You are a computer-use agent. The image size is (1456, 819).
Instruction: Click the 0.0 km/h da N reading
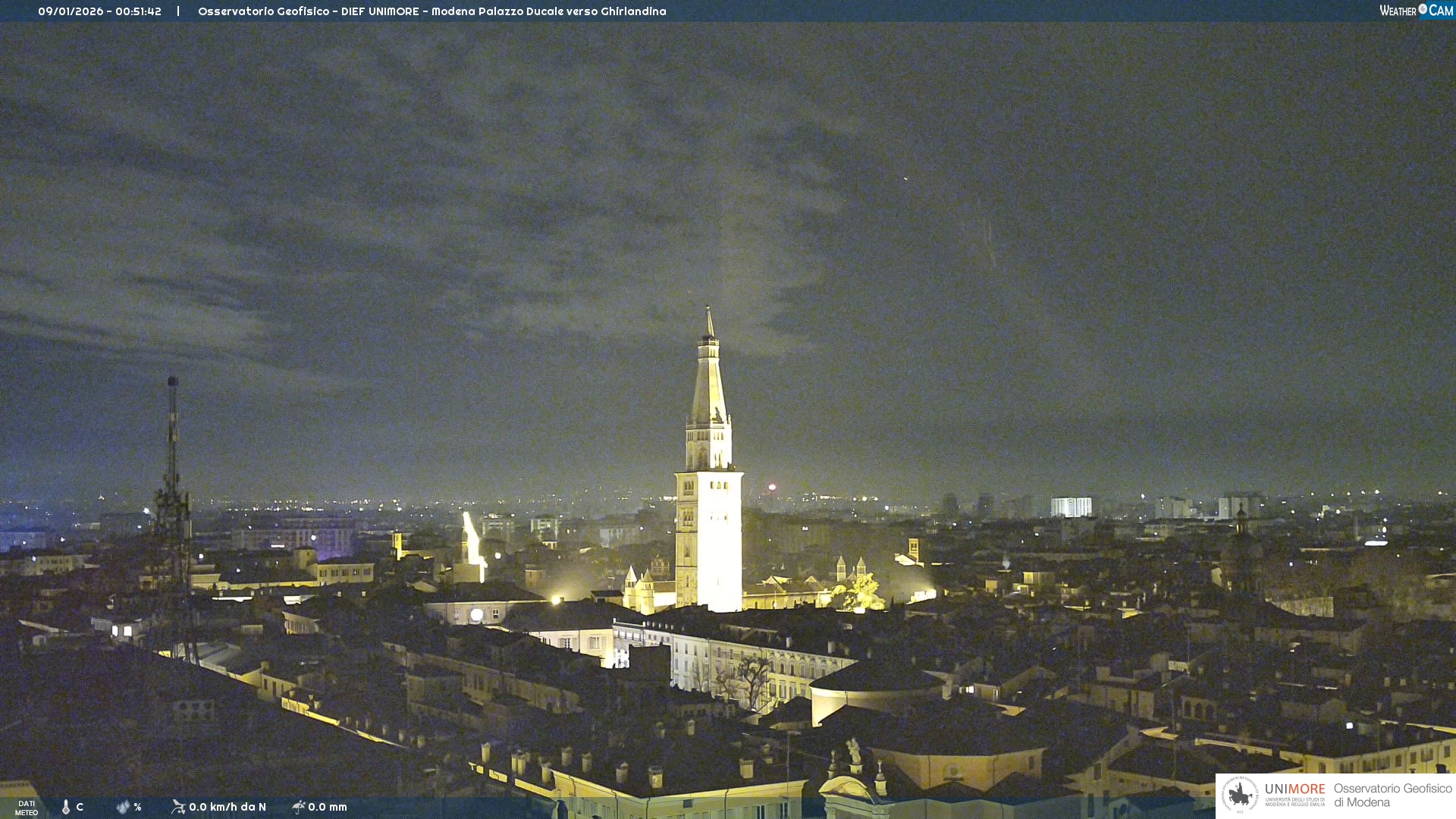227,807
